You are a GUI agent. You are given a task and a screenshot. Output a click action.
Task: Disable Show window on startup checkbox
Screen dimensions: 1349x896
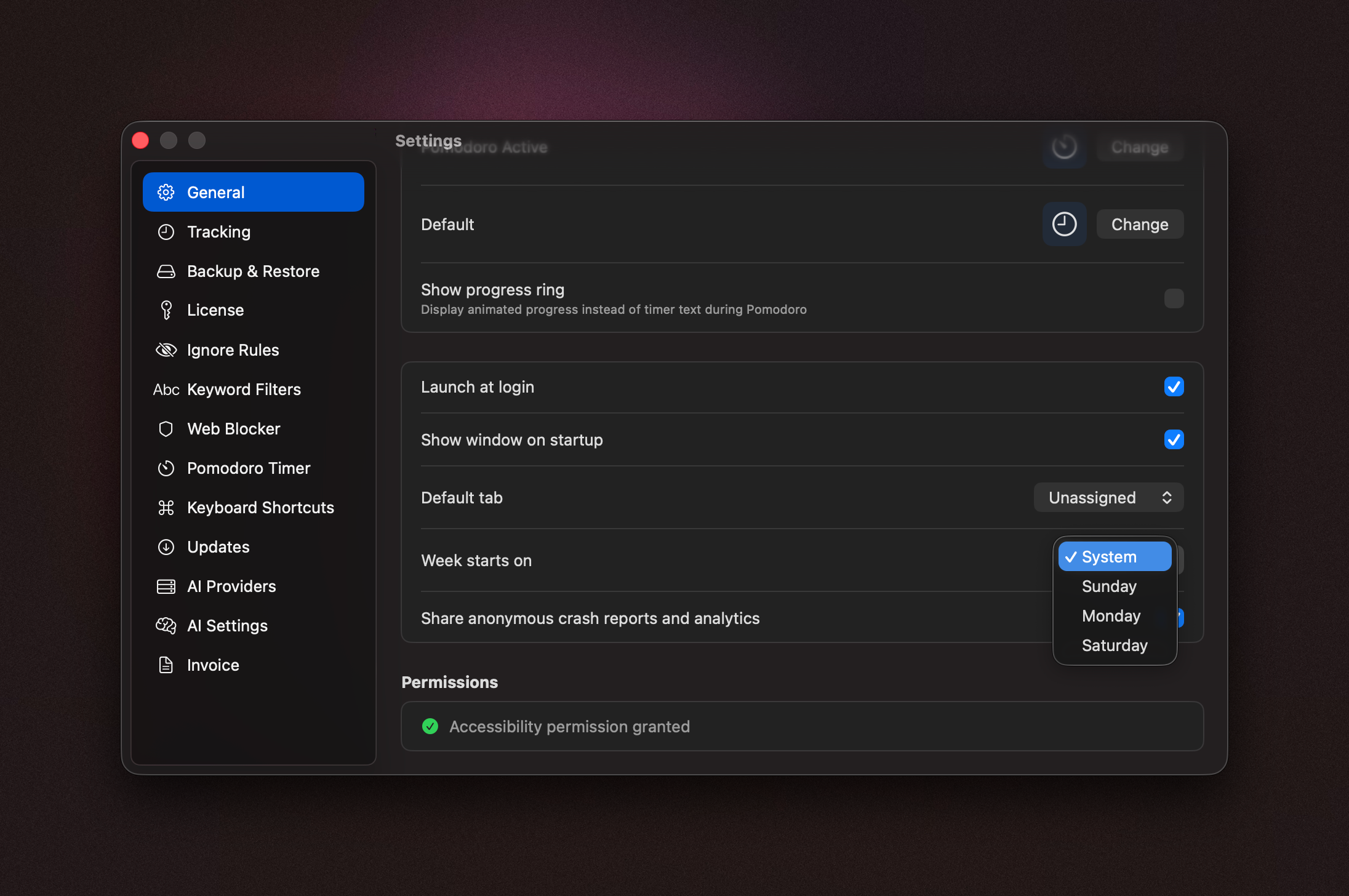pyautogui.click(x=1174, y=440)
